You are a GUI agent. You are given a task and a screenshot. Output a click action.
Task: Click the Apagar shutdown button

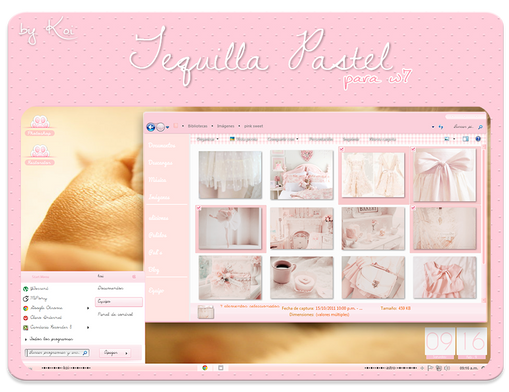point(111,353)
